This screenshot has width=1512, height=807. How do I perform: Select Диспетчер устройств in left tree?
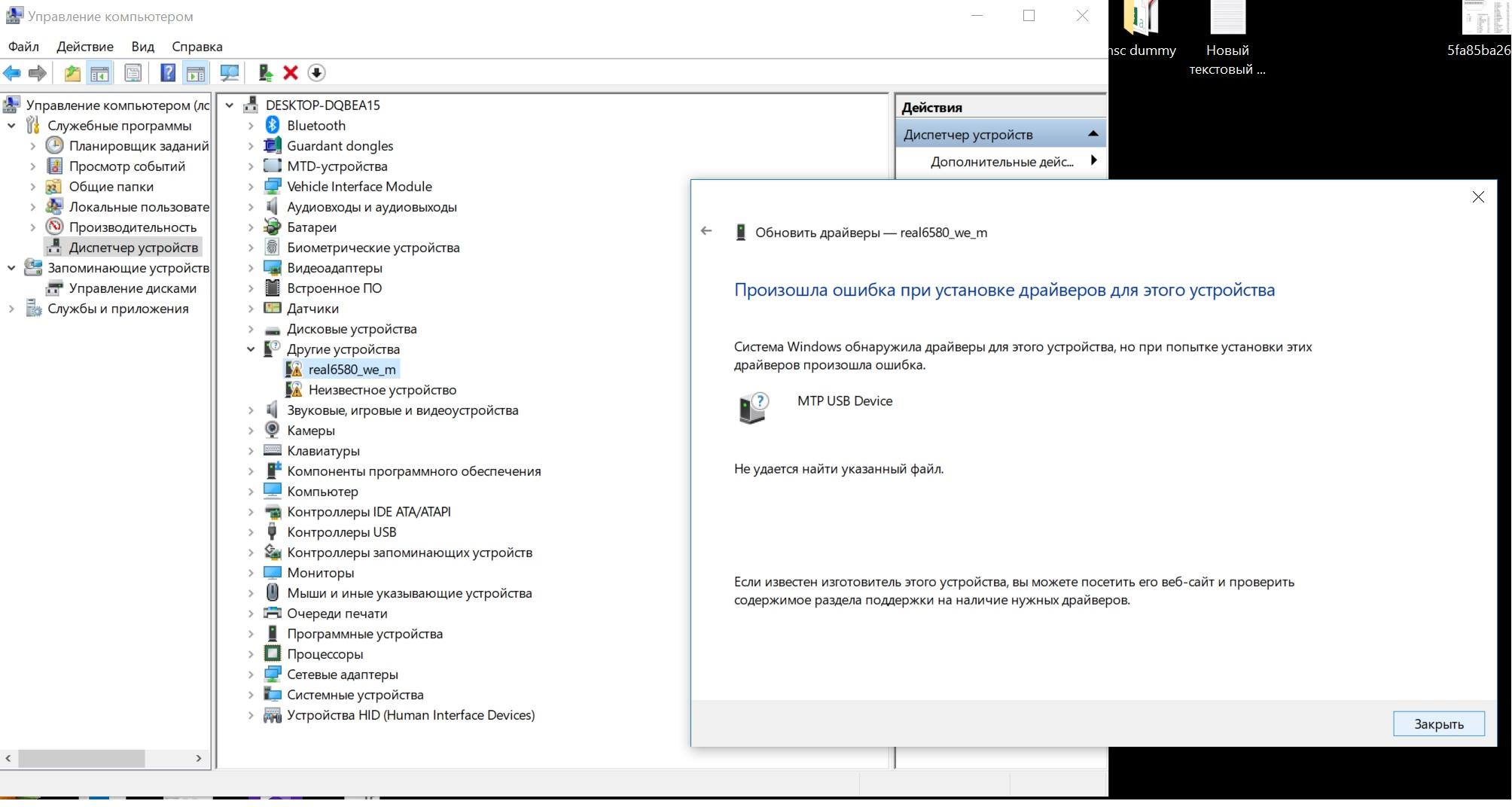(x=133, y=248)
